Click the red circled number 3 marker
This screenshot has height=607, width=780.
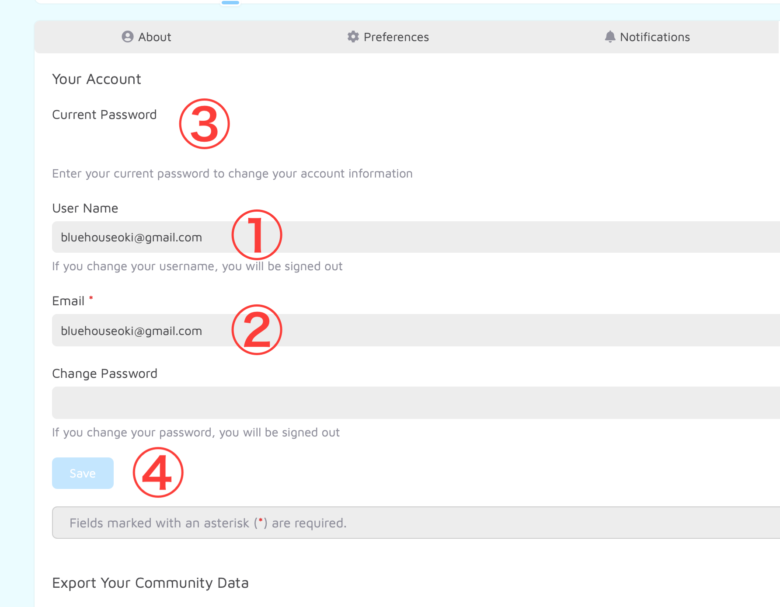click(x=204, y=123)
